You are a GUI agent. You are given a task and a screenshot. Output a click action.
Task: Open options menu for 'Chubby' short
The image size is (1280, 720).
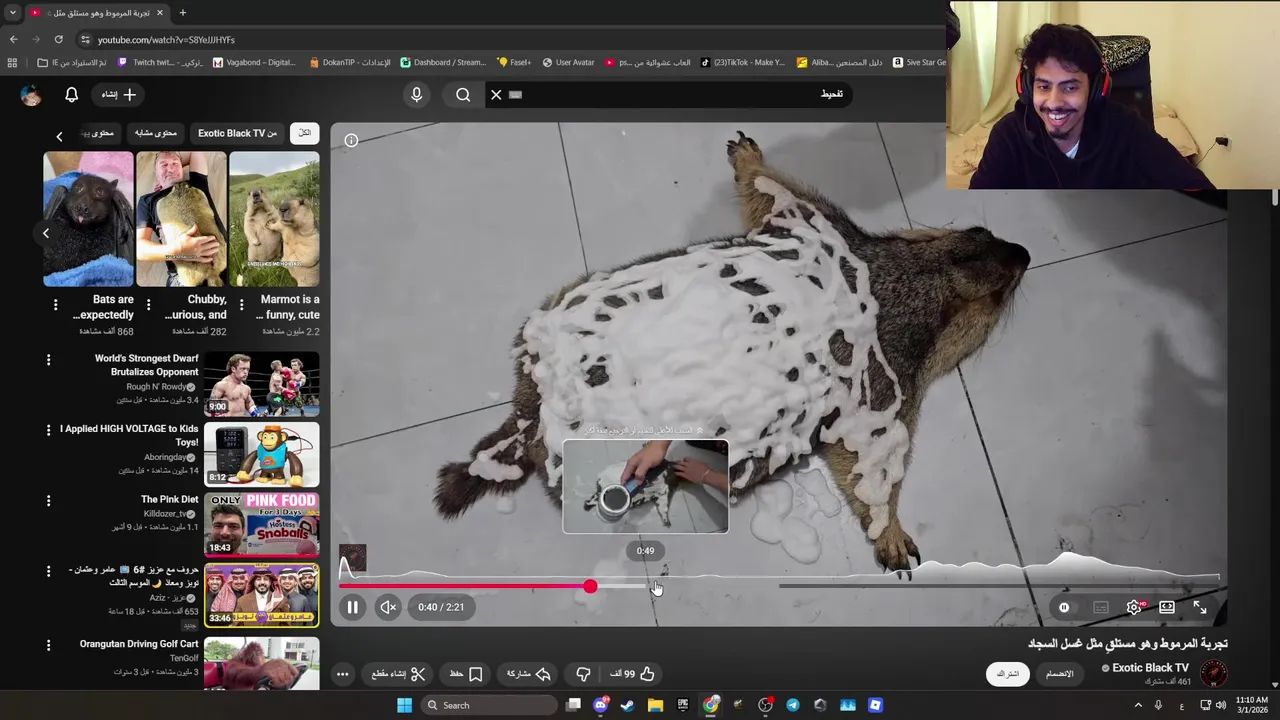pos(148,304)
